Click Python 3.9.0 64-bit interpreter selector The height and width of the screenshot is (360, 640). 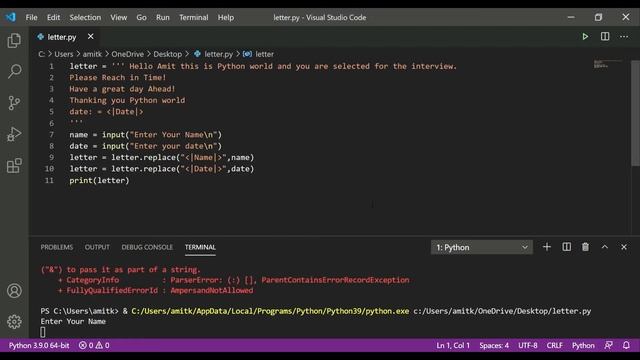click(39, 345)
